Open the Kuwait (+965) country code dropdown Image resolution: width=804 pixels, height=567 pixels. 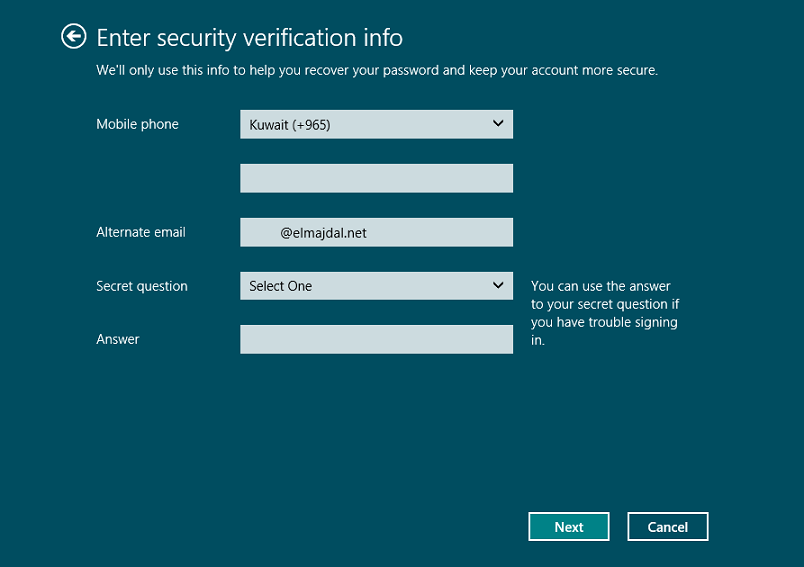pyautogui.click(x=376, y=125)
